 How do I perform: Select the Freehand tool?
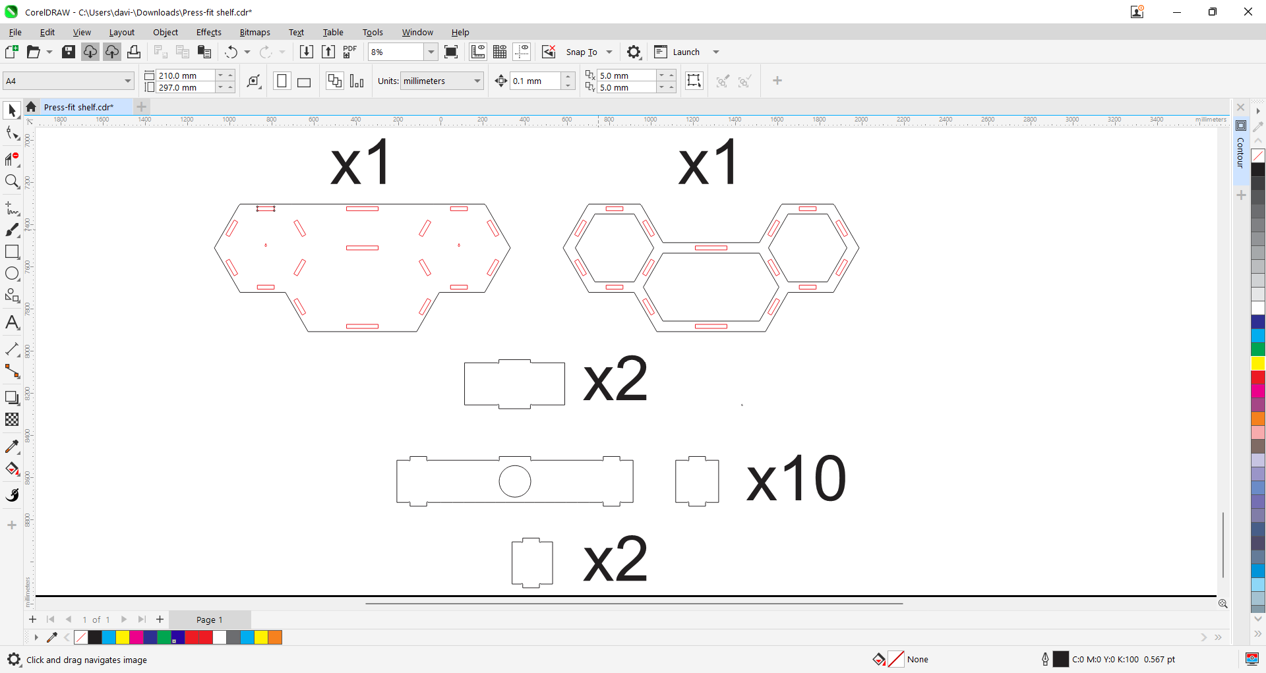(x=12, y=208)
